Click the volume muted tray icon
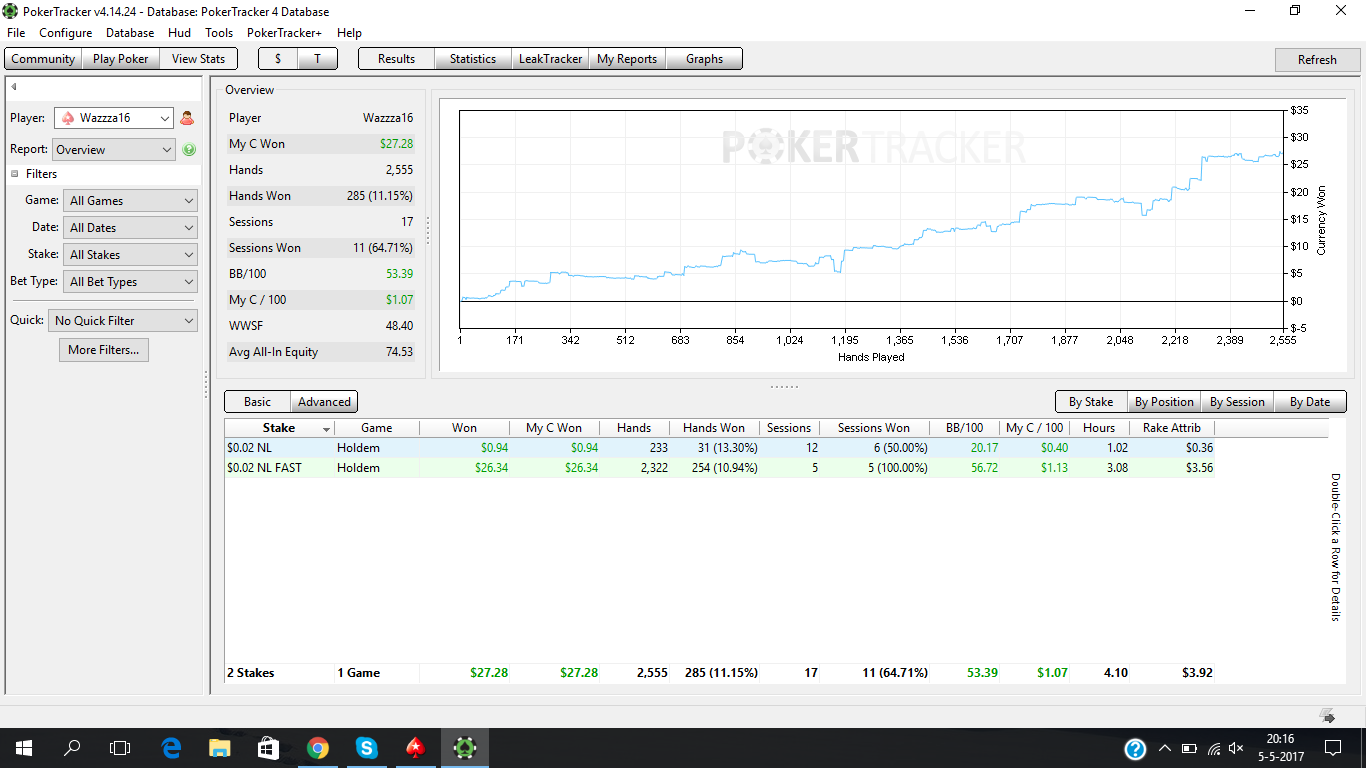The width and height of the screenshot is (1366, 768). [x=1236, y=748]
